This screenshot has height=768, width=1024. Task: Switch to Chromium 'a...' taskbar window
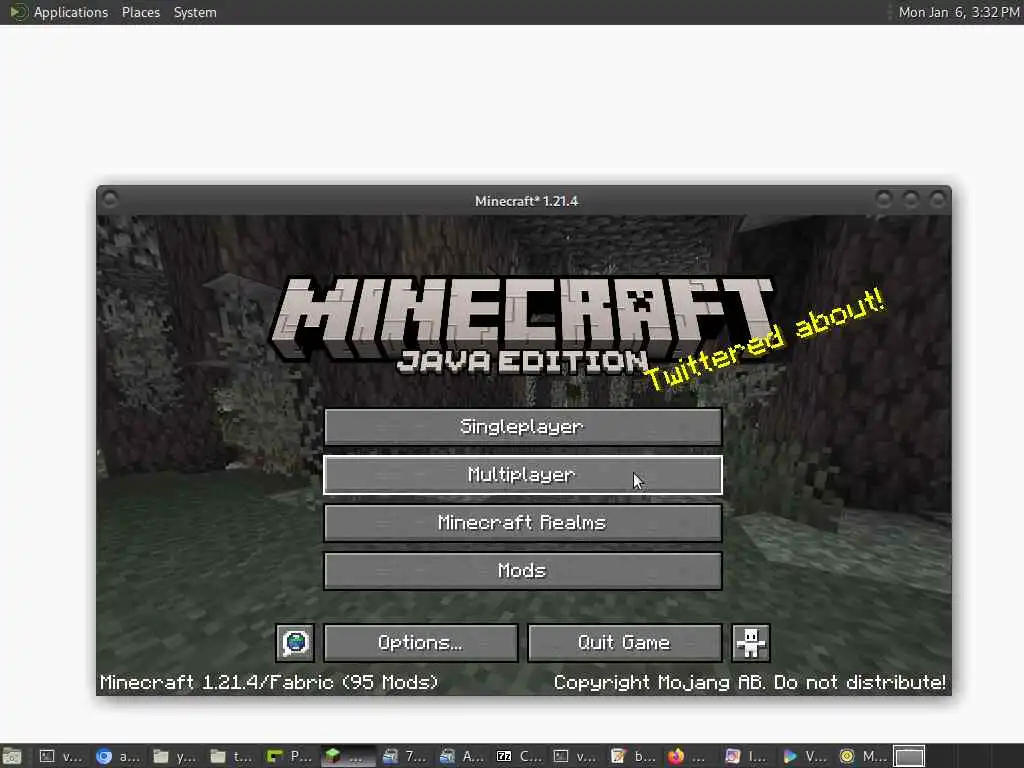pos(118,756)
